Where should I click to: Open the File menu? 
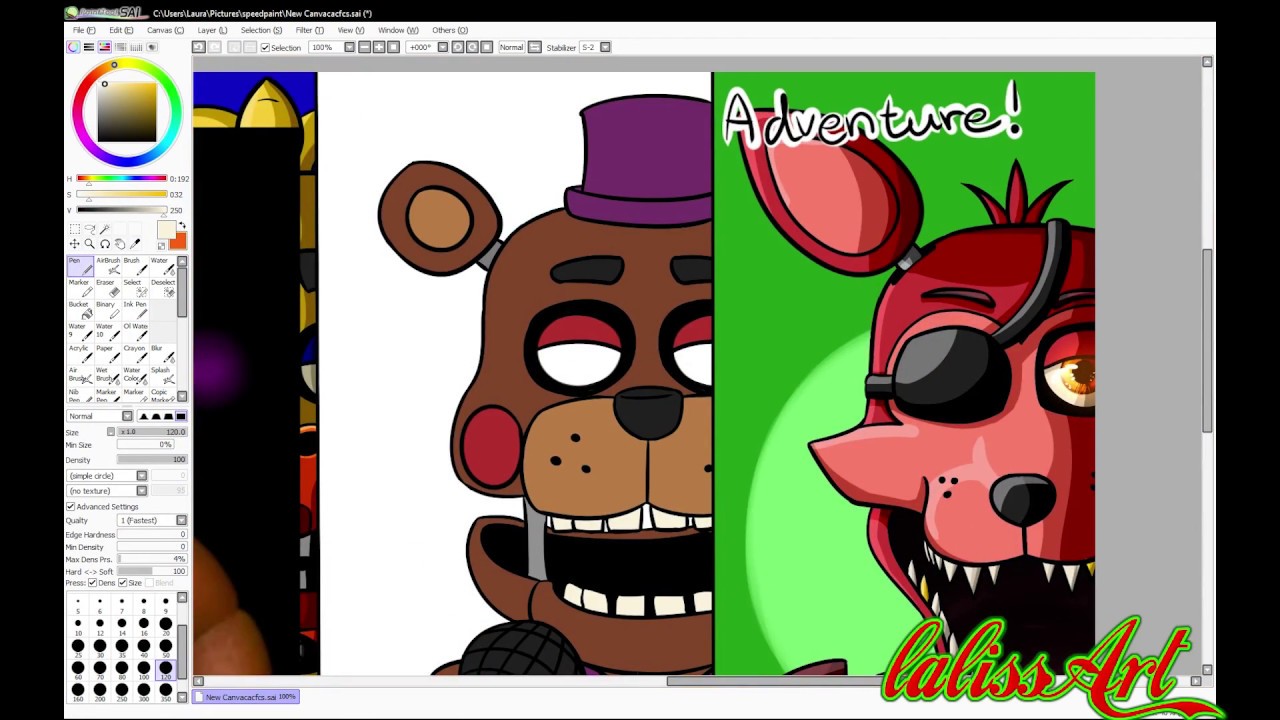[84, 30]
